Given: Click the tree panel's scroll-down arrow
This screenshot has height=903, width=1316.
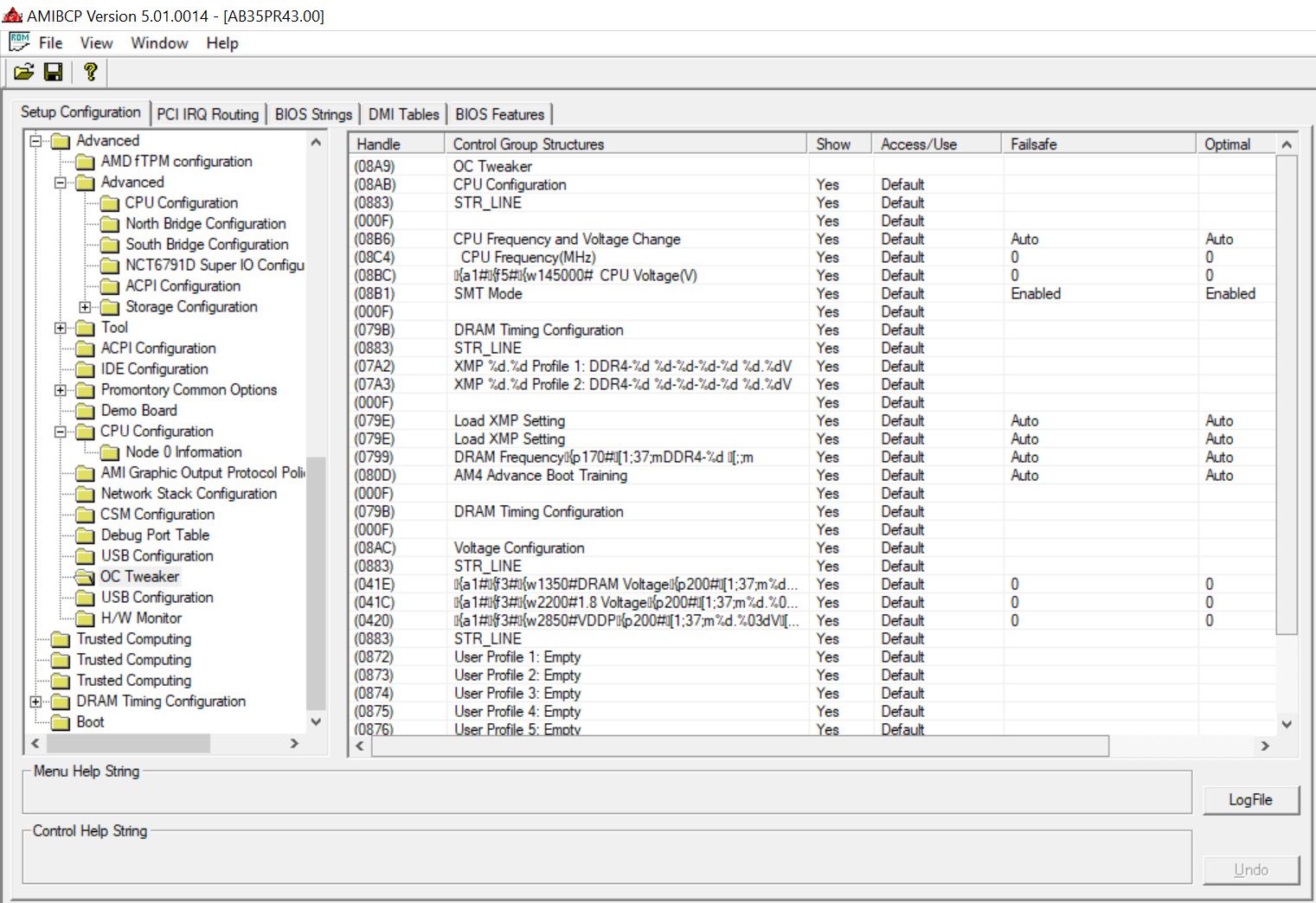Looking at the screenshot, I should pyautogui.click(x=316, y=721).
